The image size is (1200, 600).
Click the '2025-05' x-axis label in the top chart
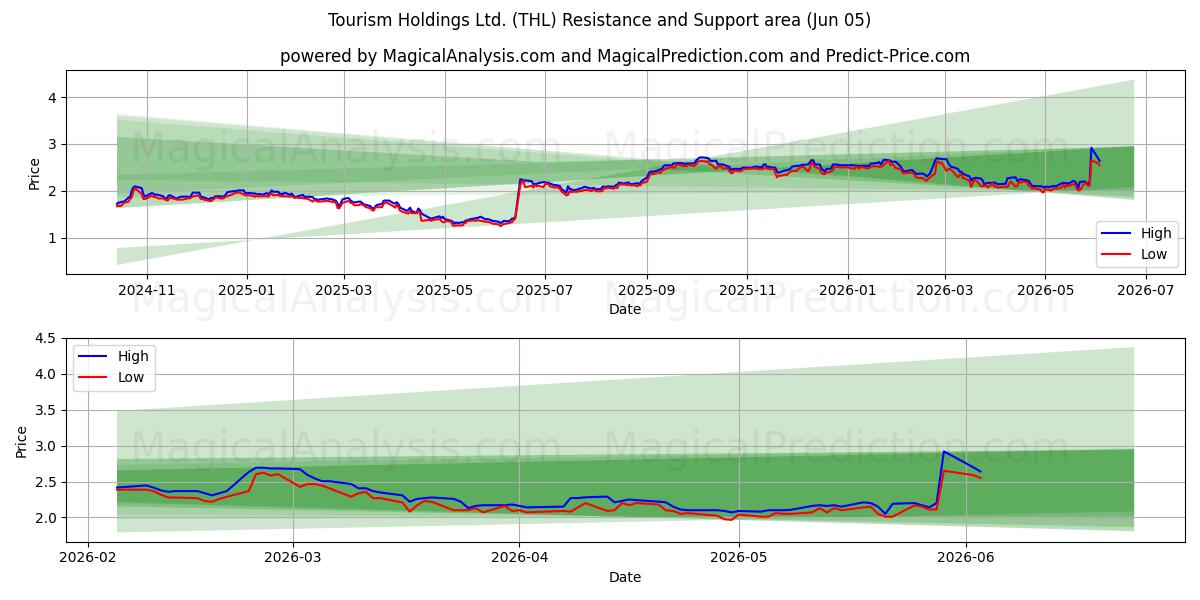(x=444, y=290)
